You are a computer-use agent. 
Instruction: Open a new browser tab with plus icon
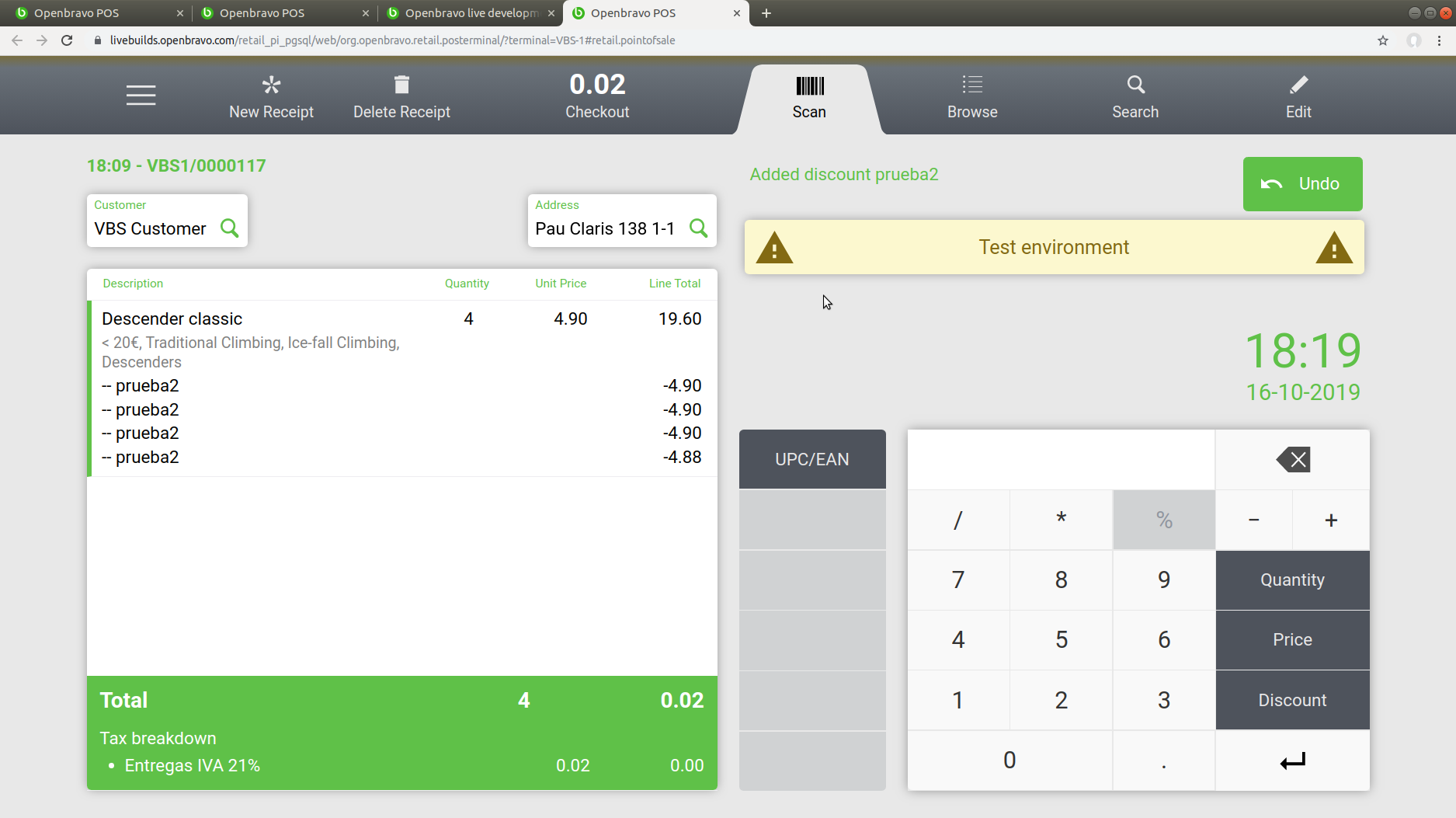pyautogui.click(x=766, y=13)
